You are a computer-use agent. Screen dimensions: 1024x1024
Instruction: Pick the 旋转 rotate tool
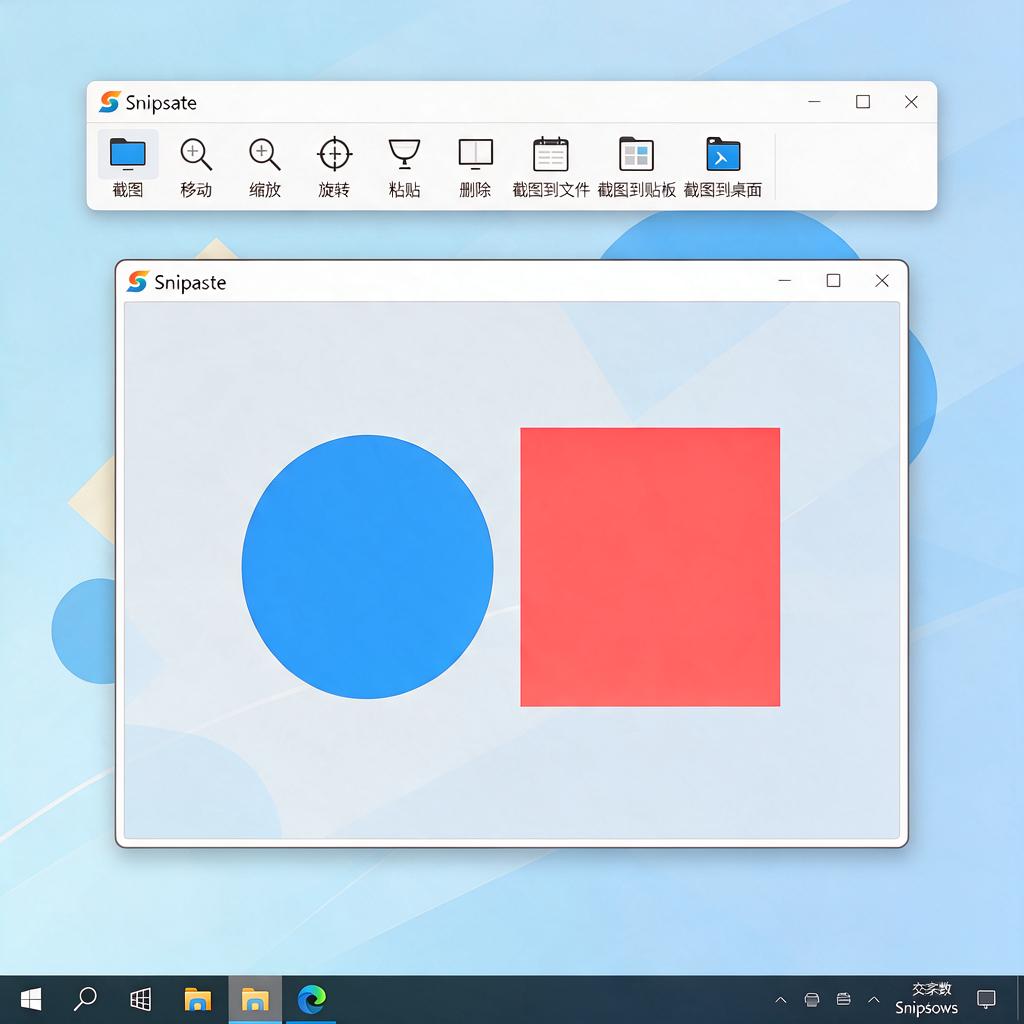[334, 167]
